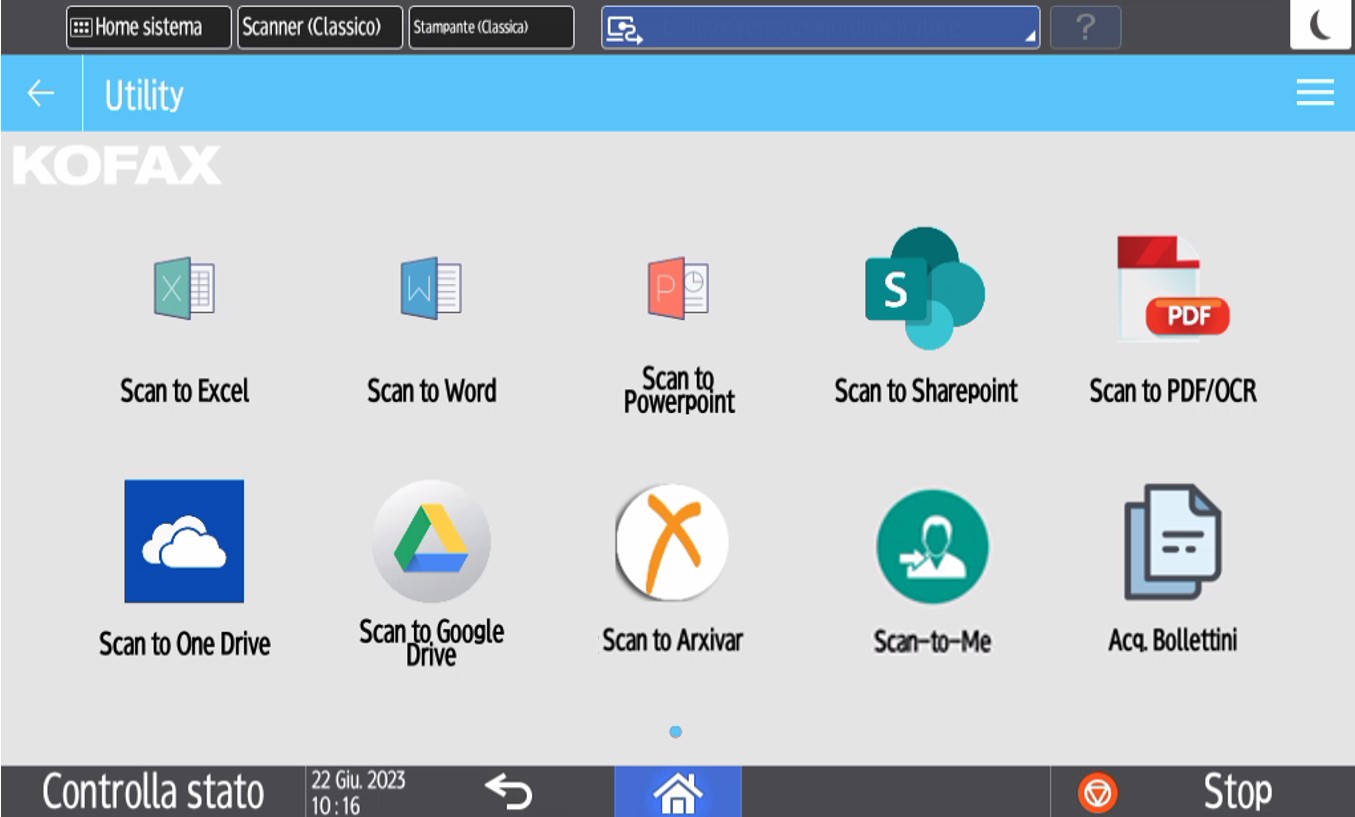Go back with the Utility header arrow
Screen dimensions: 1355x817
[x=40, y=94]
